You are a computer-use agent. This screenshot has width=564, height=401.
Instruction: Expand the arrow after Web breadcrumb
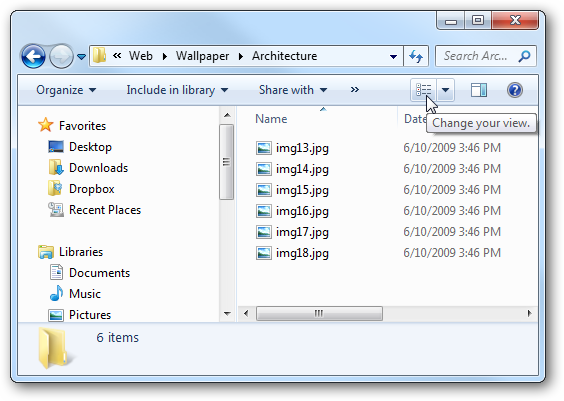(x=164, y=56)
